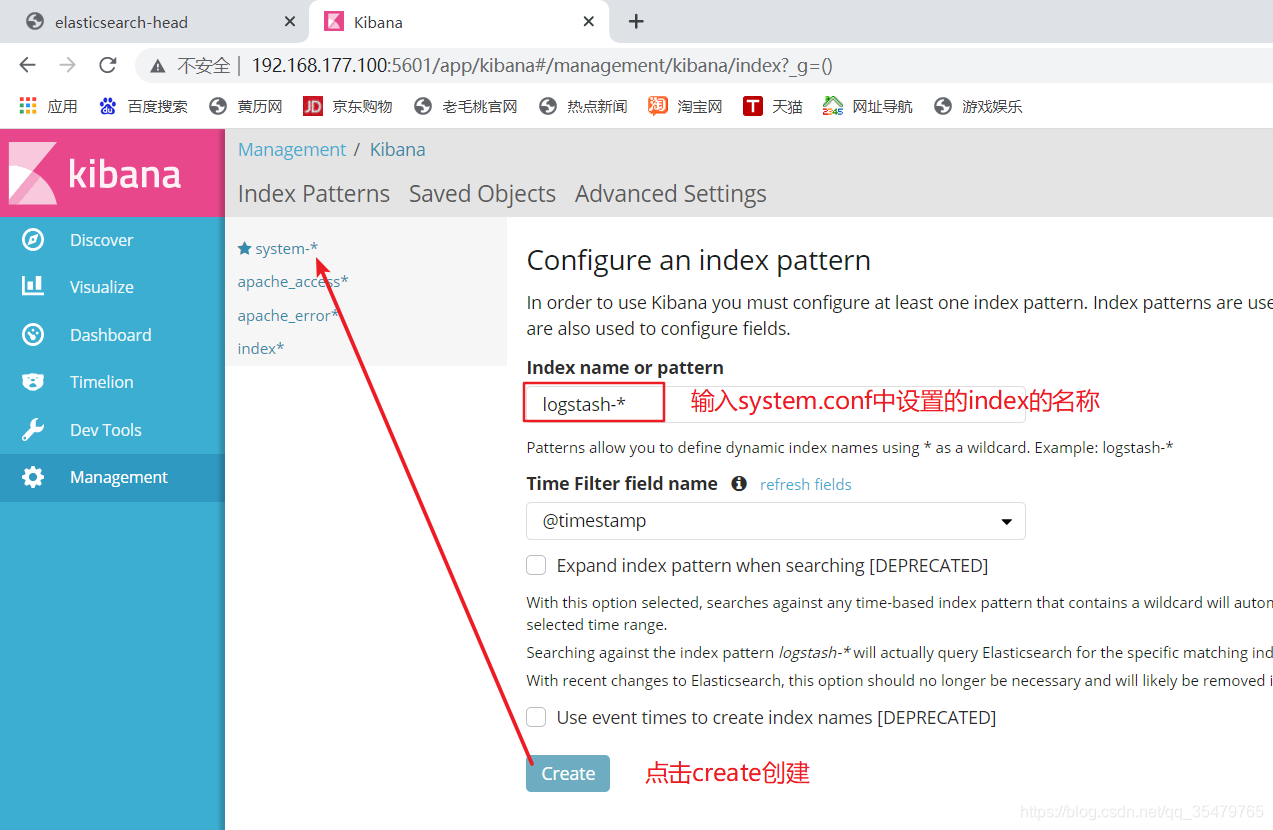Viewport: 1273px width, 830px height.
Task: Select Timelion in the sidebar
Action: pos(112,382)
